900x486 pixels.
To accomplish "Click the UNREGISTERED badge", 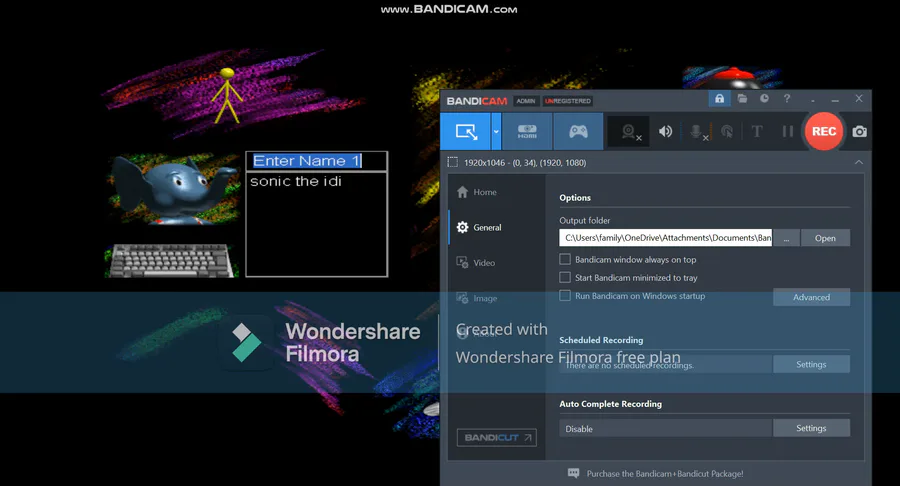I will pos(568,101).
